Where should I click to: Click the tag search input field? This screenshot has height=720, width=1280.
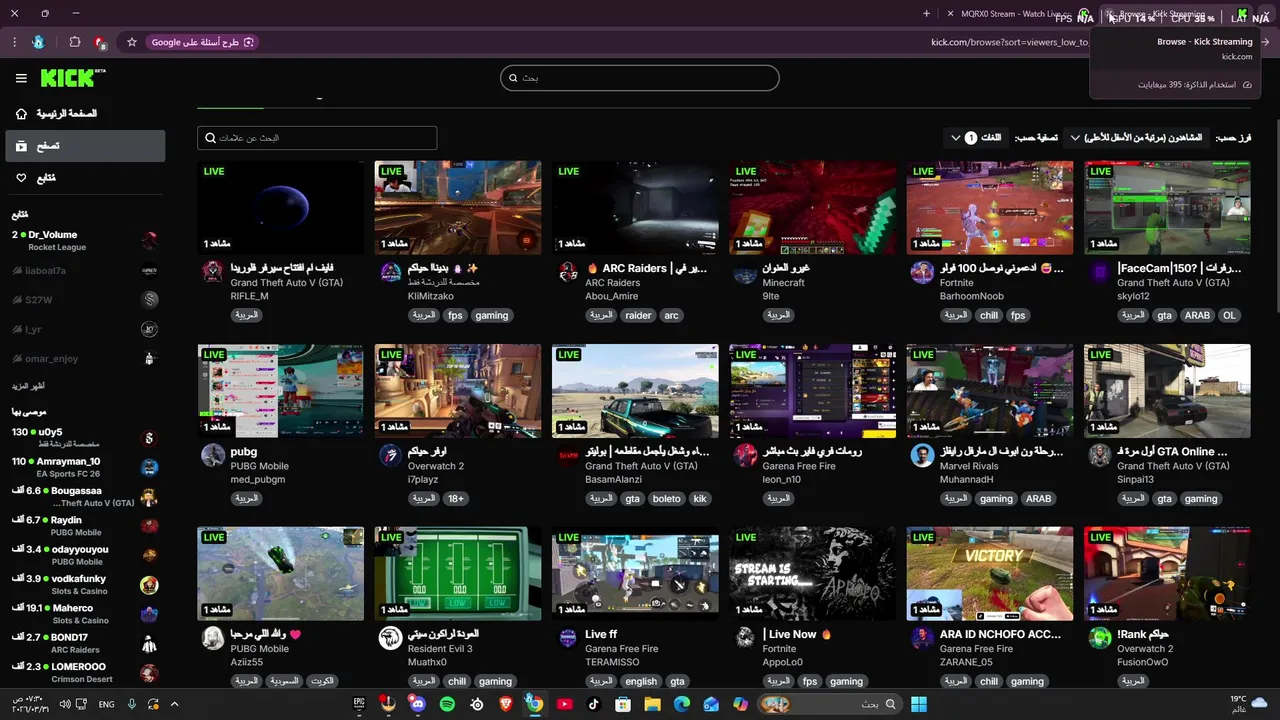317,138
